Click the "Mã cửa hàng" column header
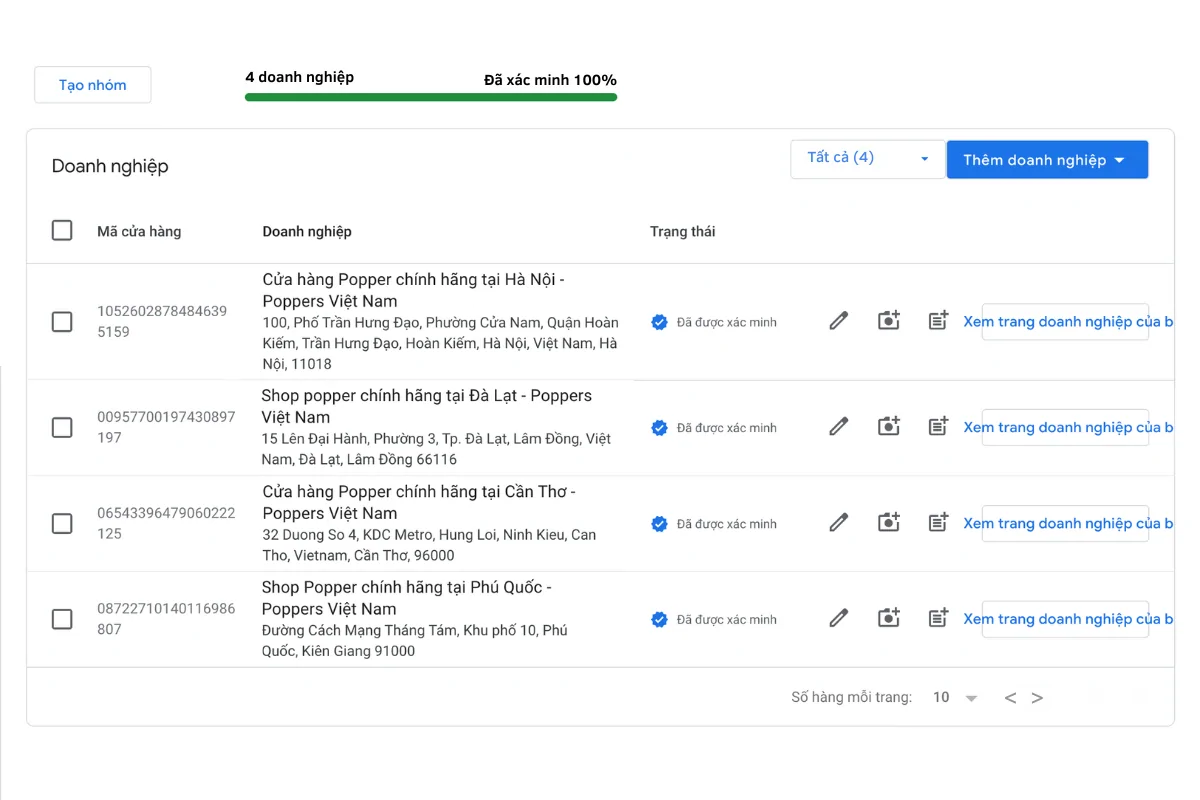The height and width of the screenshot is (800, 1200). (x=139, y=231)
